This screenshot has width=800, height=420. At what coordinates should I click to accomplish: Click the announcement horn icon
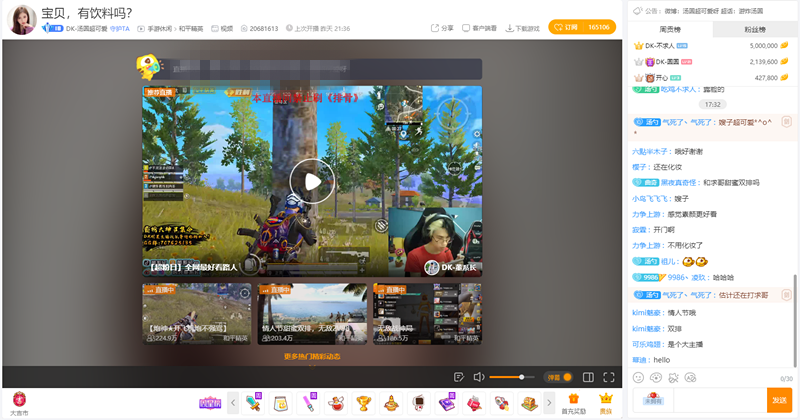(x=637, y=11)
